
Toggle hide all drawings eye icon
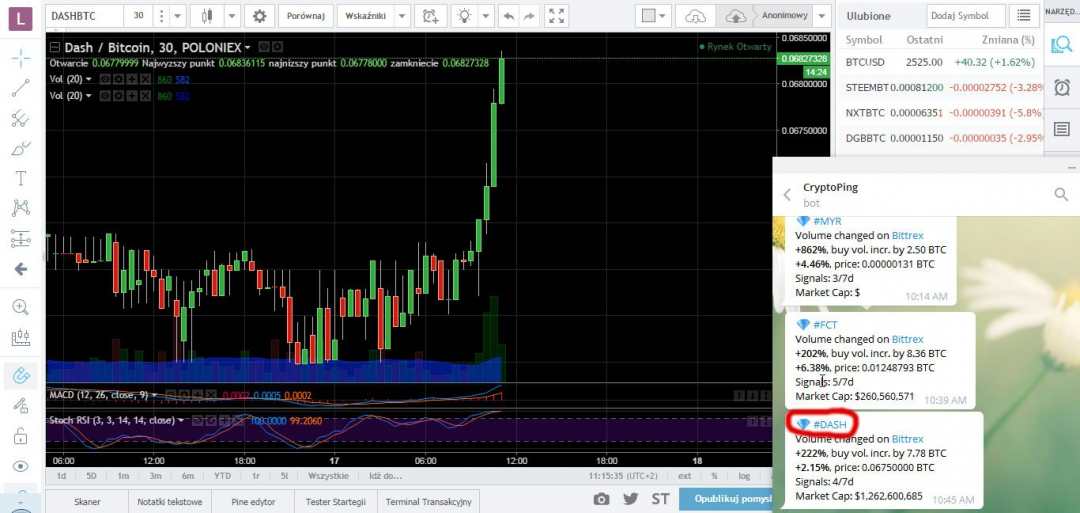point(20,466)
